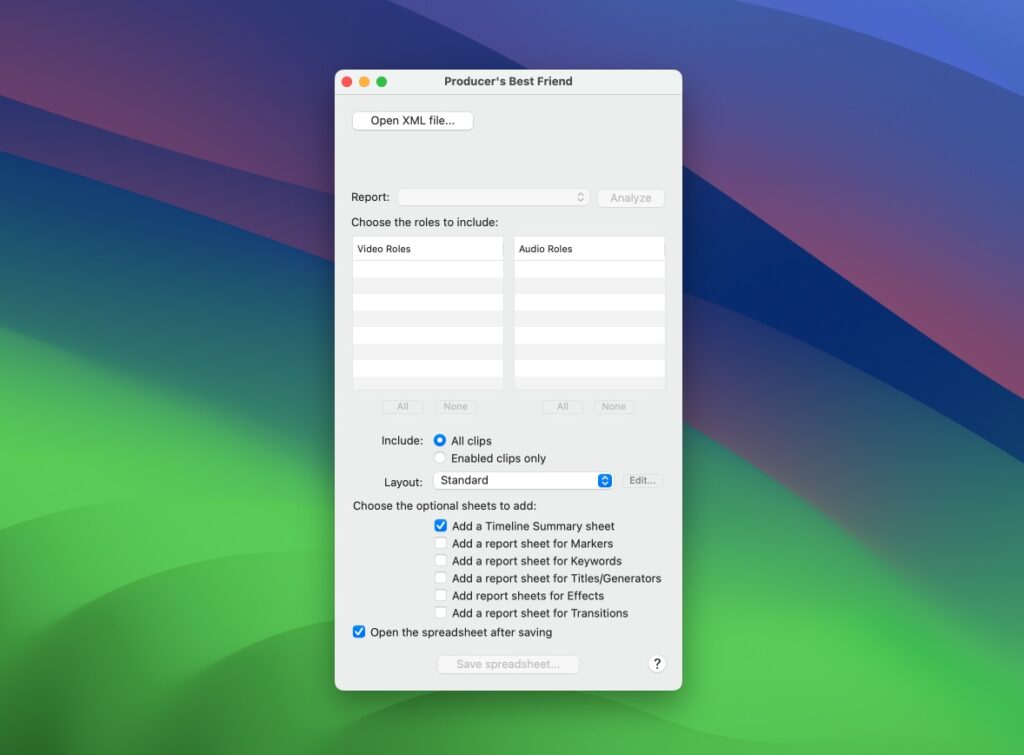Check Add report sheets for Effects
This screenshot has height=755, width=1024.
(440, 595)
